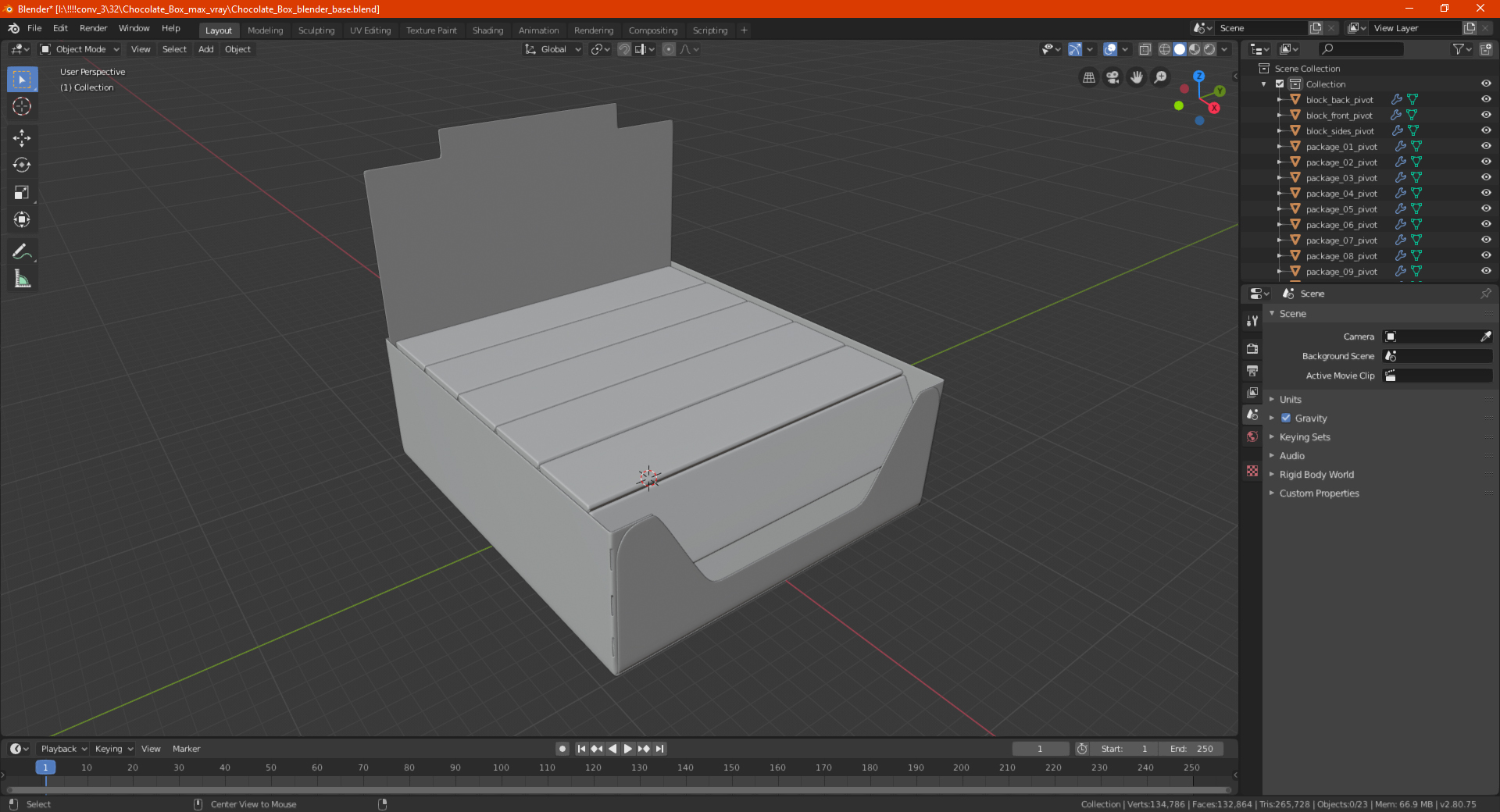Toggle snapping magnet
The height and width of the screenshot is (812, 1500).
[x=623, y=49]
